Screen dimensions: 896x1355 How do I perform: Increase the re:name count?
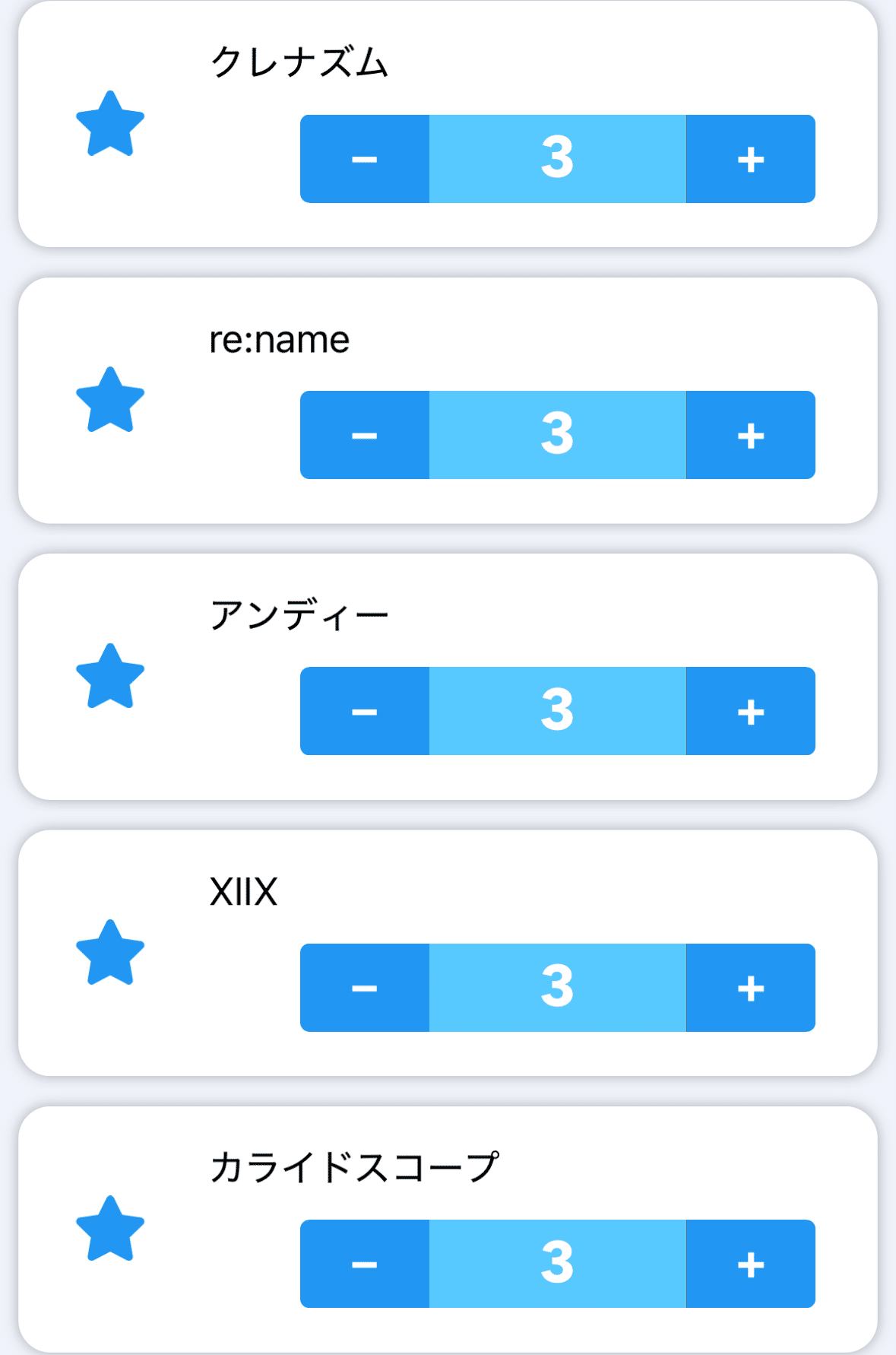click(x=750, y=435)
